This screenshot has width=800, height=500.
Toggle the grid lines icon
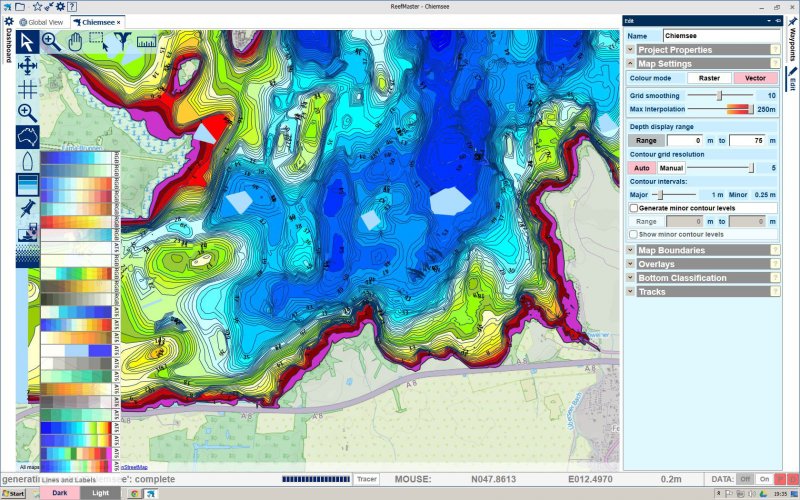pos(27,89)
